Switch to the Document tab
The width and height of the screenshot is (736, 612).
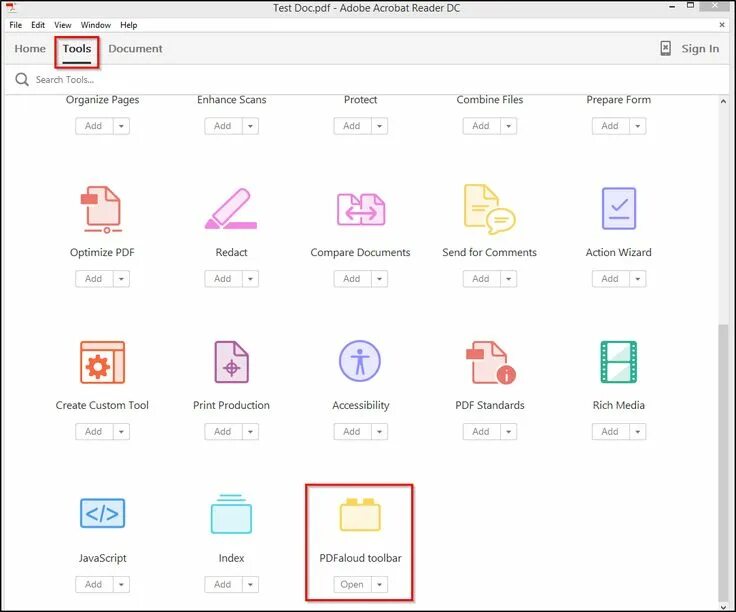(135, 48)
